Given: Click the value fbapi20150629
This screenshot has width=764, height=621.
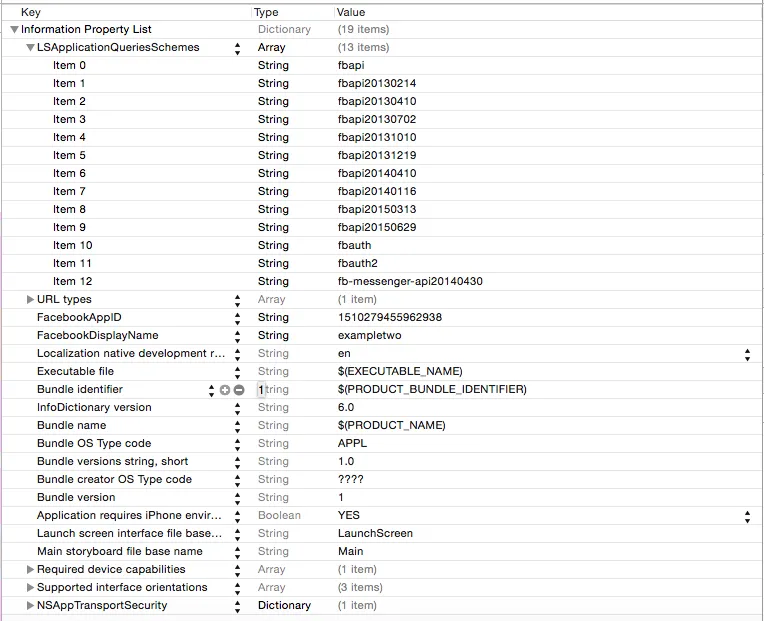Looking at the screenshot, I should click(x=377, y=227).
